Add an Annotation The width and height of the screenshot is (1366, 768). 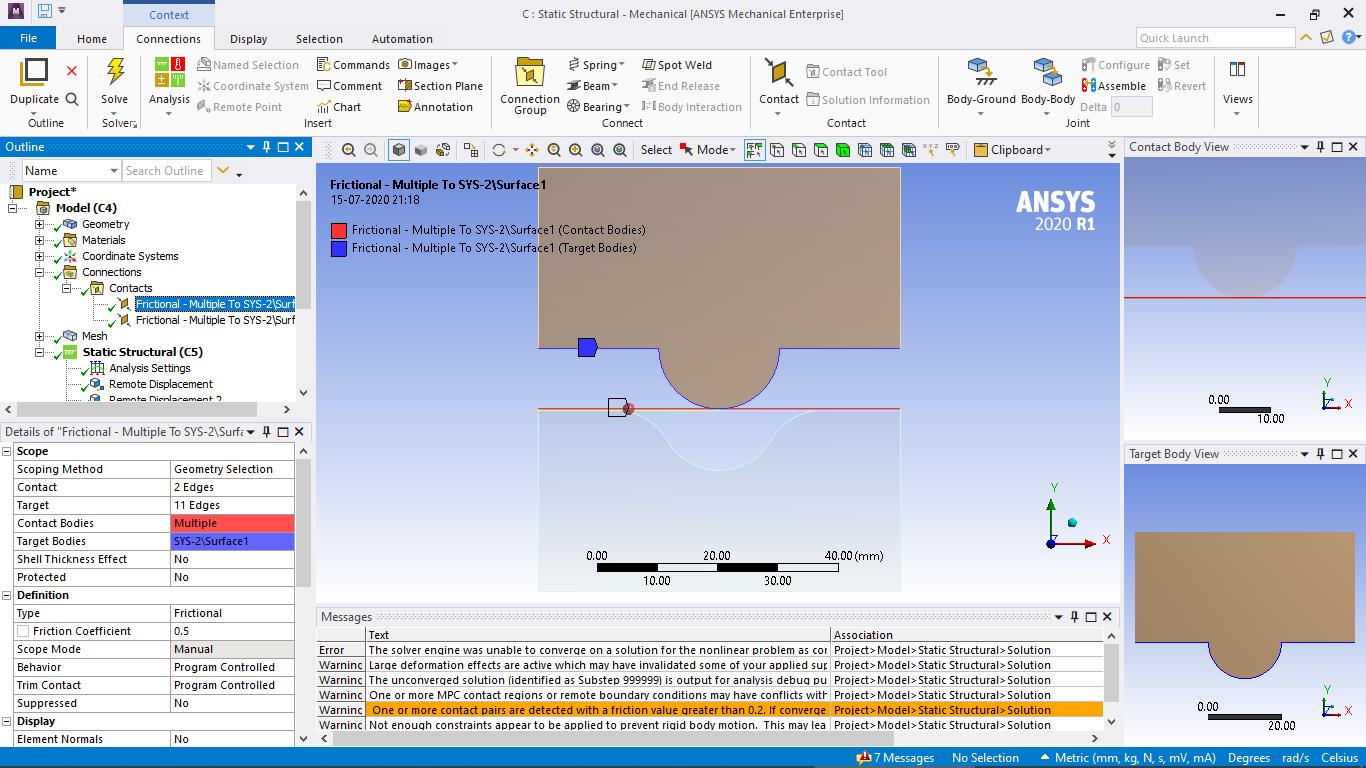click(x=435, y=107)
